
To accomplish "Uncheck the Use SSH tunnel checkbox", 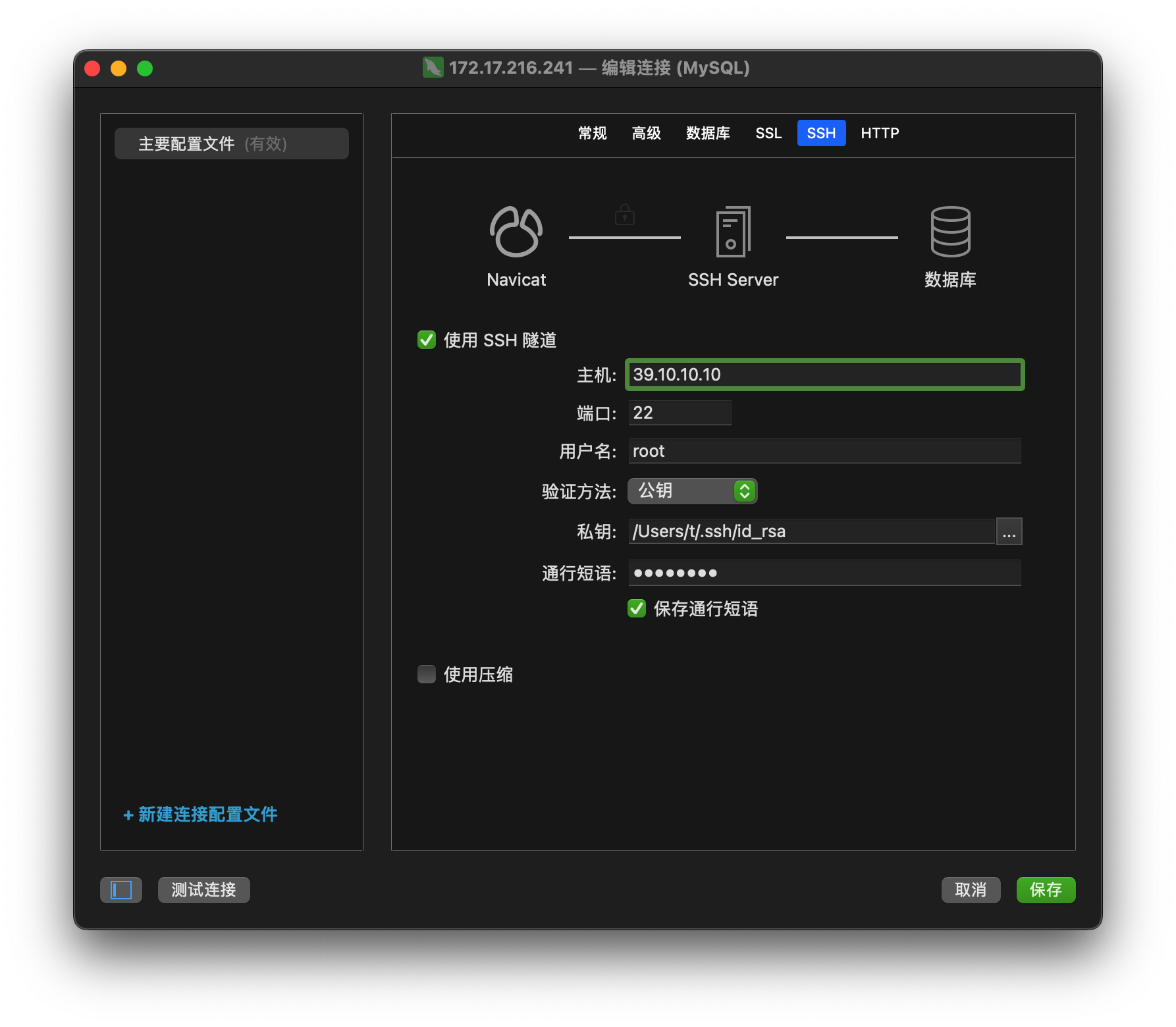I will click(427, 340).
